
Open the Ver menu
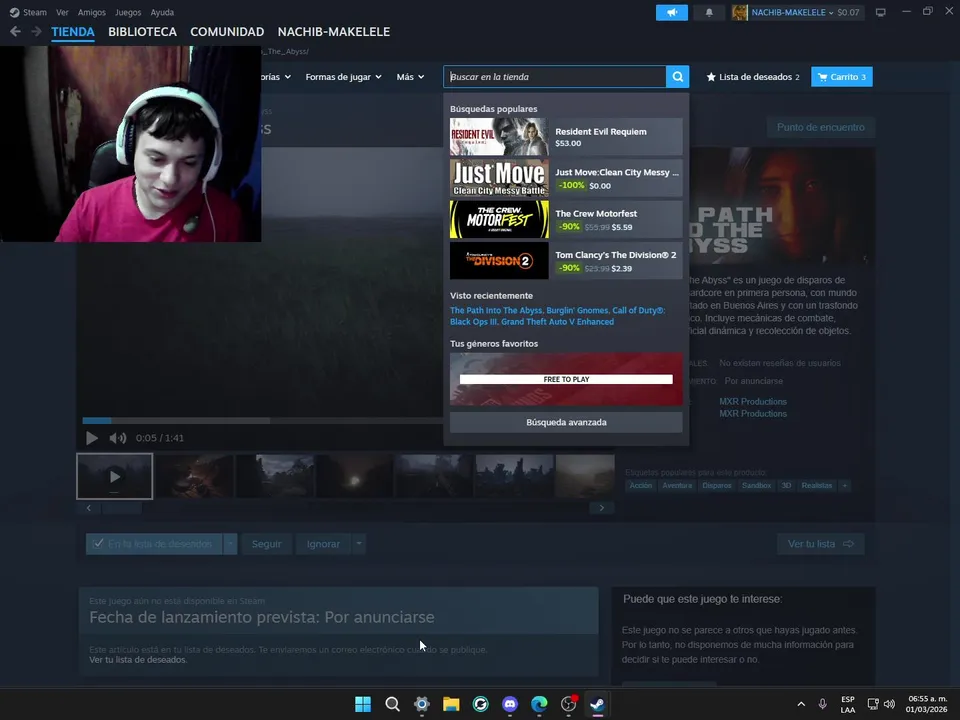click(x=62, y=12)
